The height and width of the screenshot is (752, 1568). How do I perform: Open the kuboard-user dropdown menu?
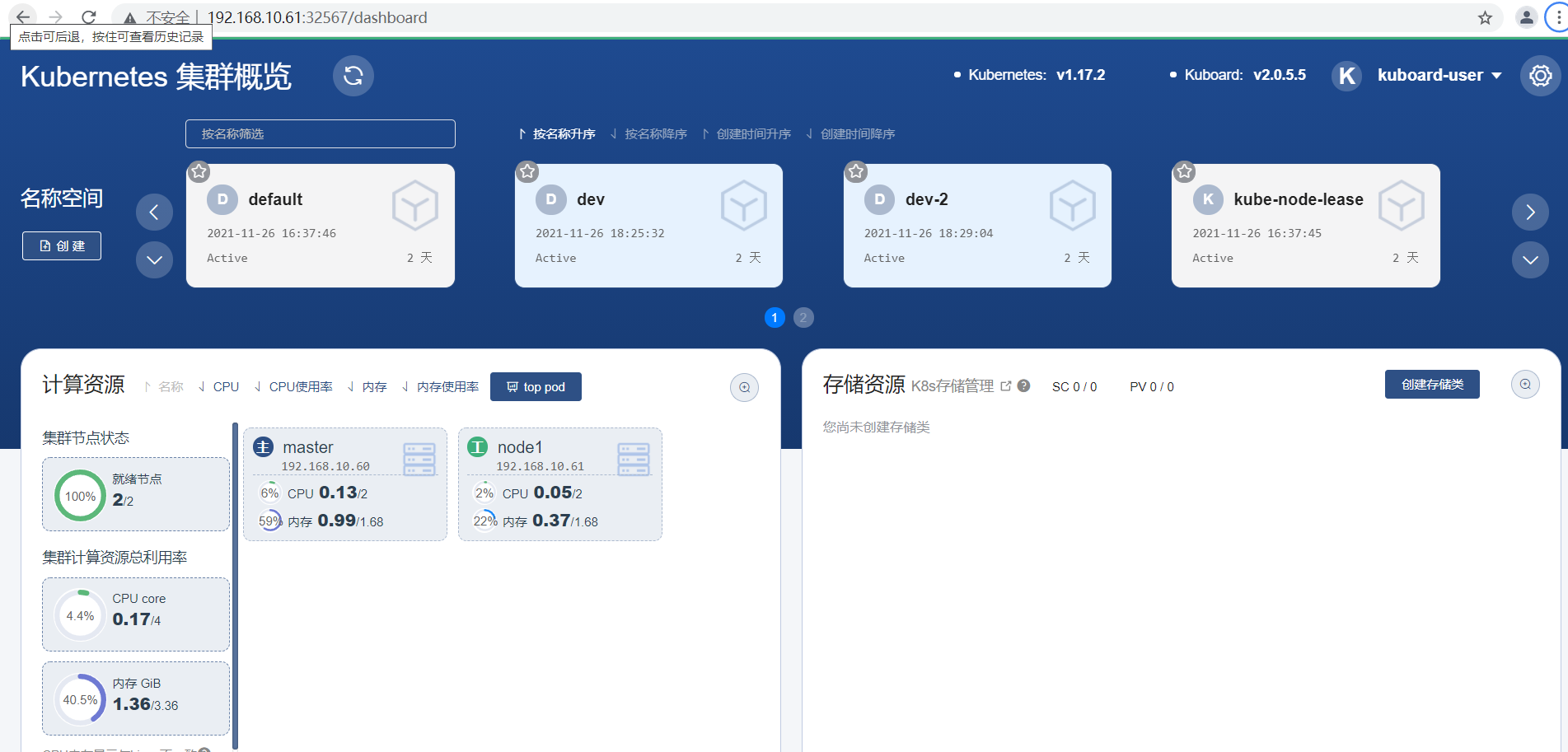(x=1438, y=75)
